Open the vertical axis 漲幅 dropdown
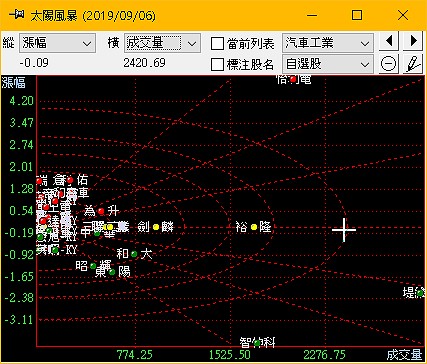Screen dimensions: 427x364 tap(57, 43)
